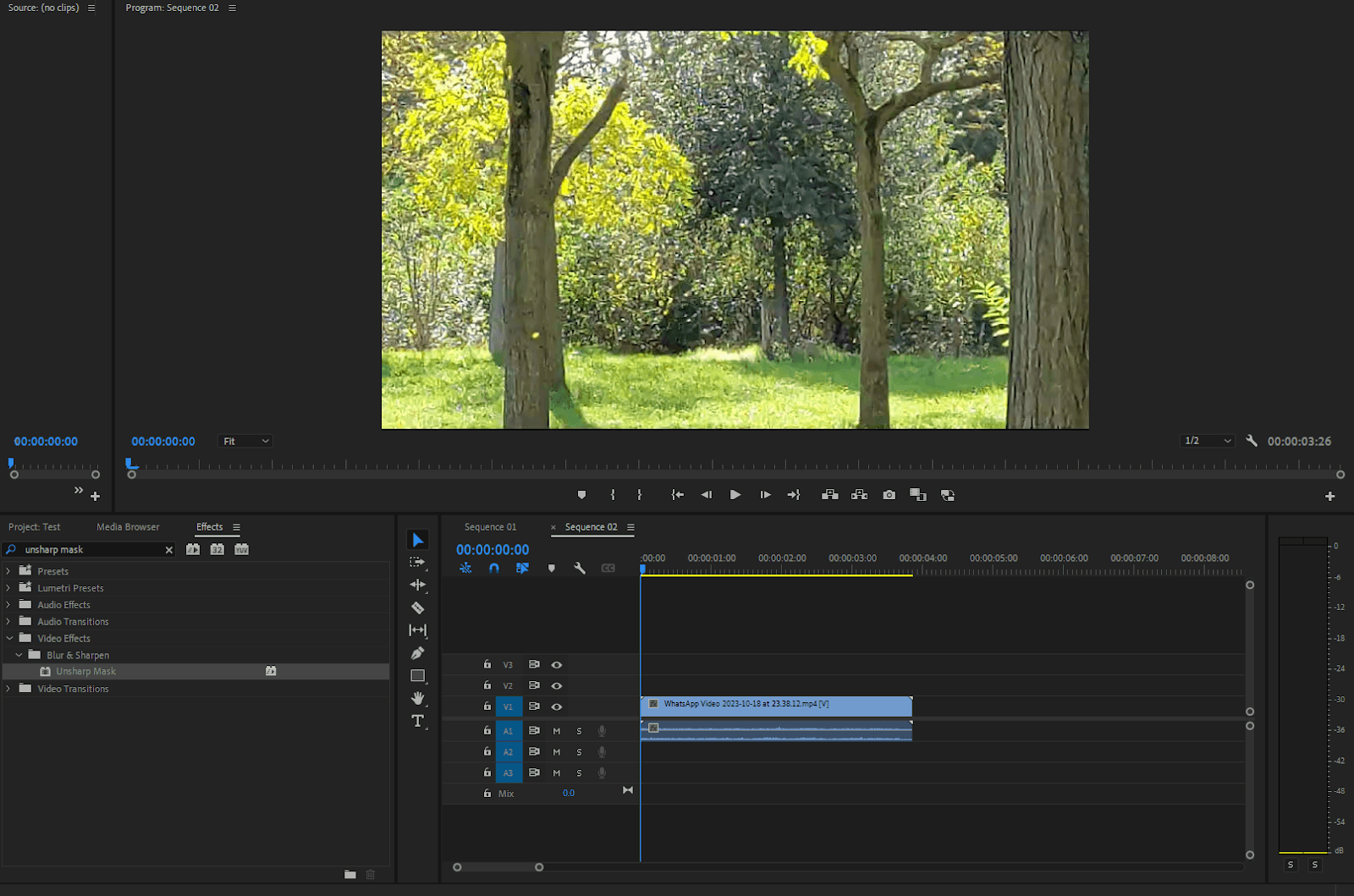
Task: Add marker in Program monitor
Action: [x=581, y=495]
